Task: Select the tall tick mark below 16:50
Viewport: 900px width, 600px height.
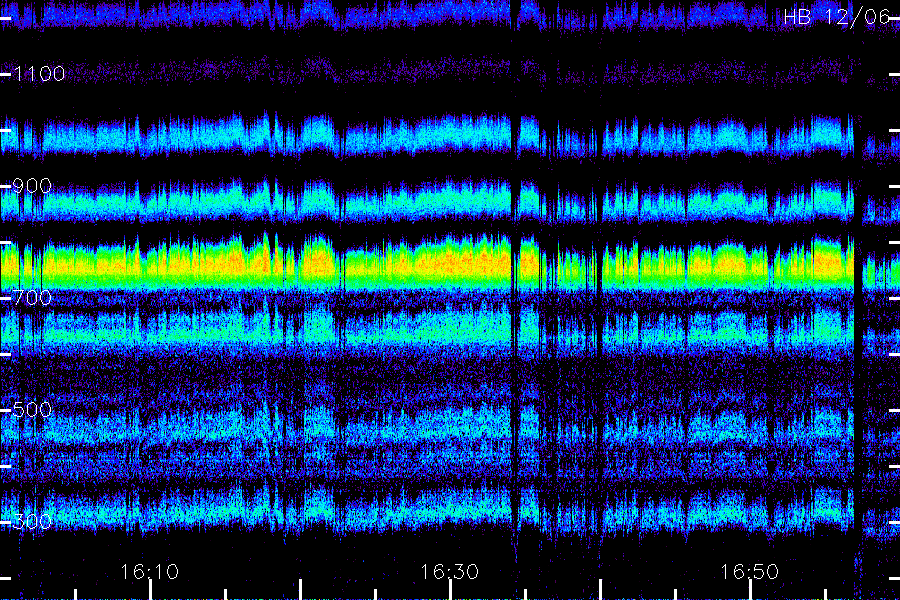Action: (x=750, y=590)
